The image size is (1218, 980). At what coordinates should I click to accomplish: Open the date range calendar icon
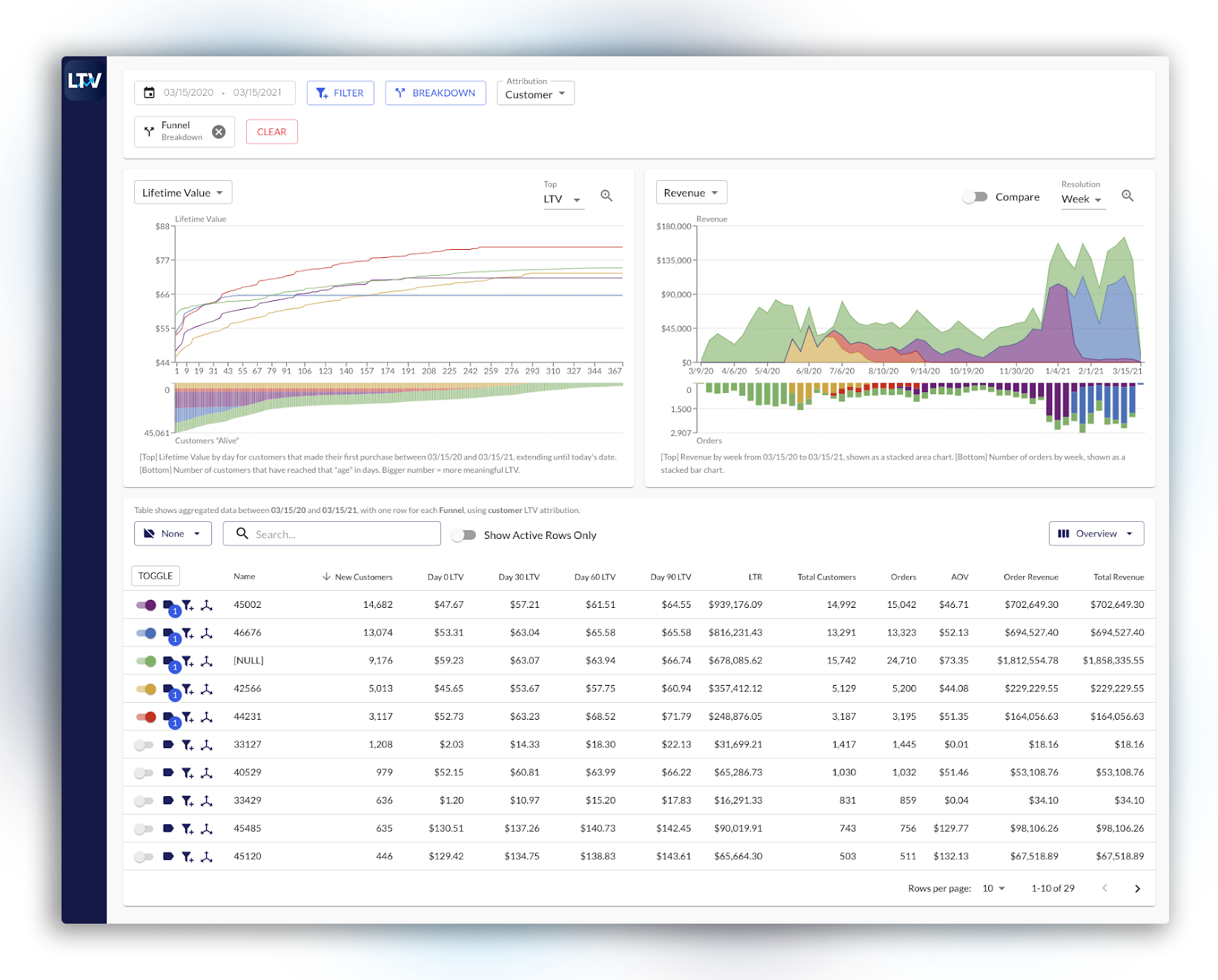[149, 93]
